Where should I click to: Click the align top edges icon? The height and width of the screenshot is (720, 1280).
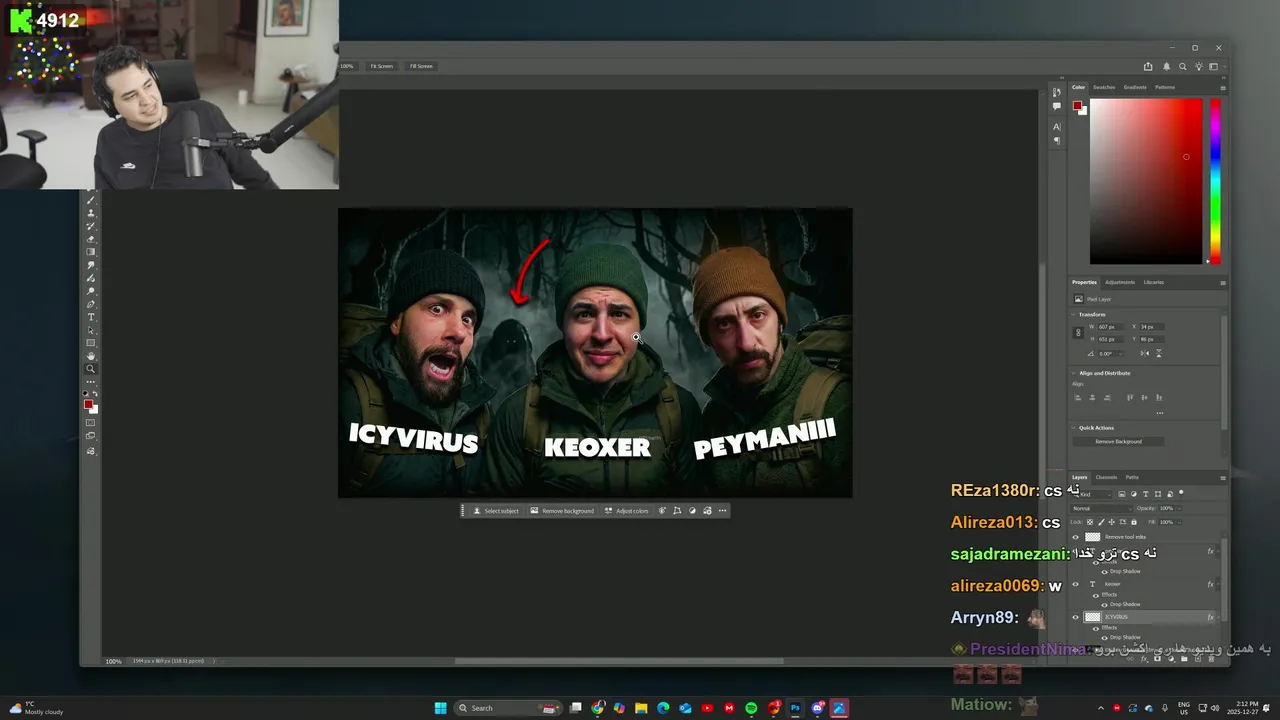point(1130,397)
